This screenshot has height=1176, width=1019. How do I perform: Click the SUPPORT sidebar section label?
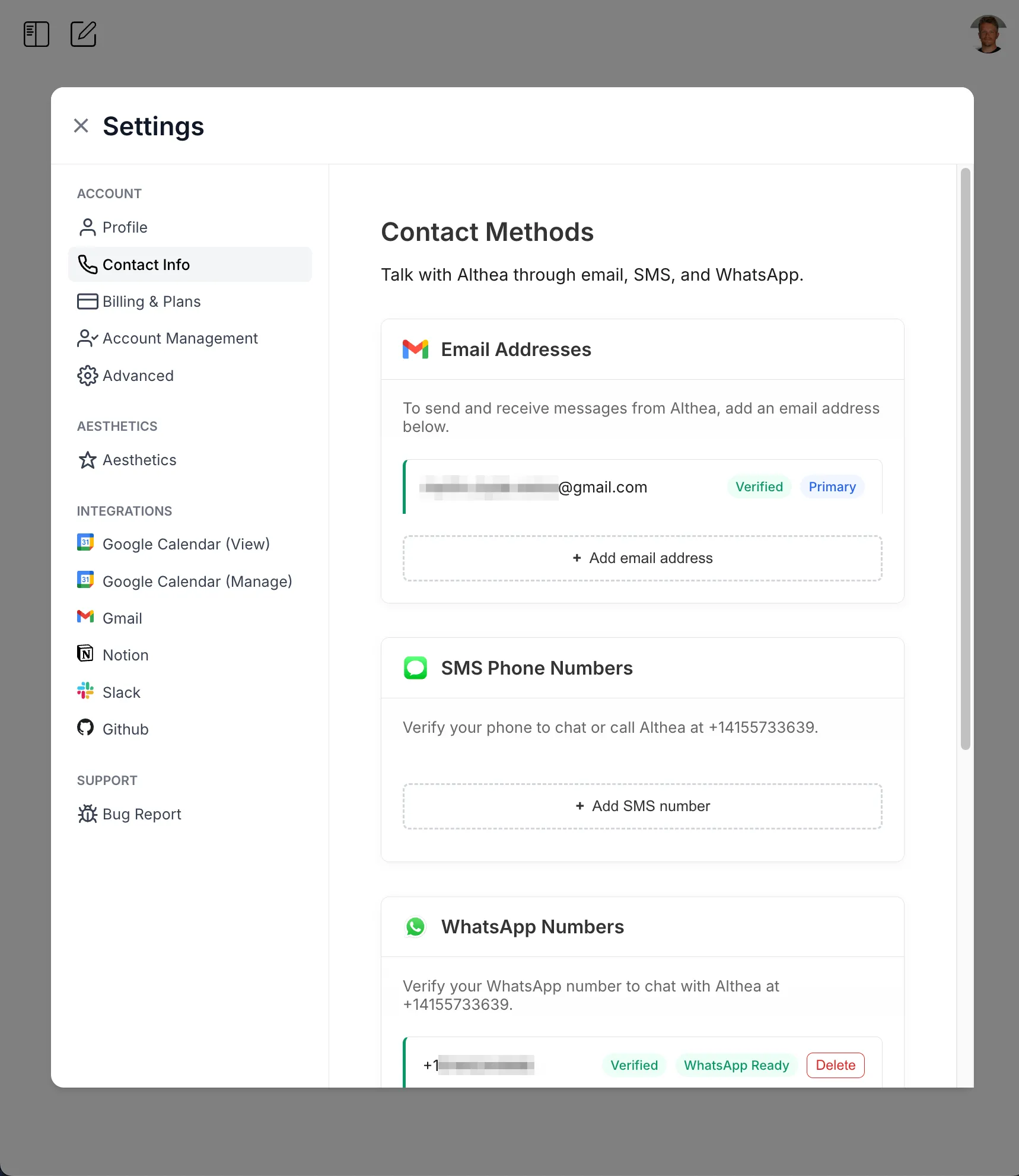107,781
